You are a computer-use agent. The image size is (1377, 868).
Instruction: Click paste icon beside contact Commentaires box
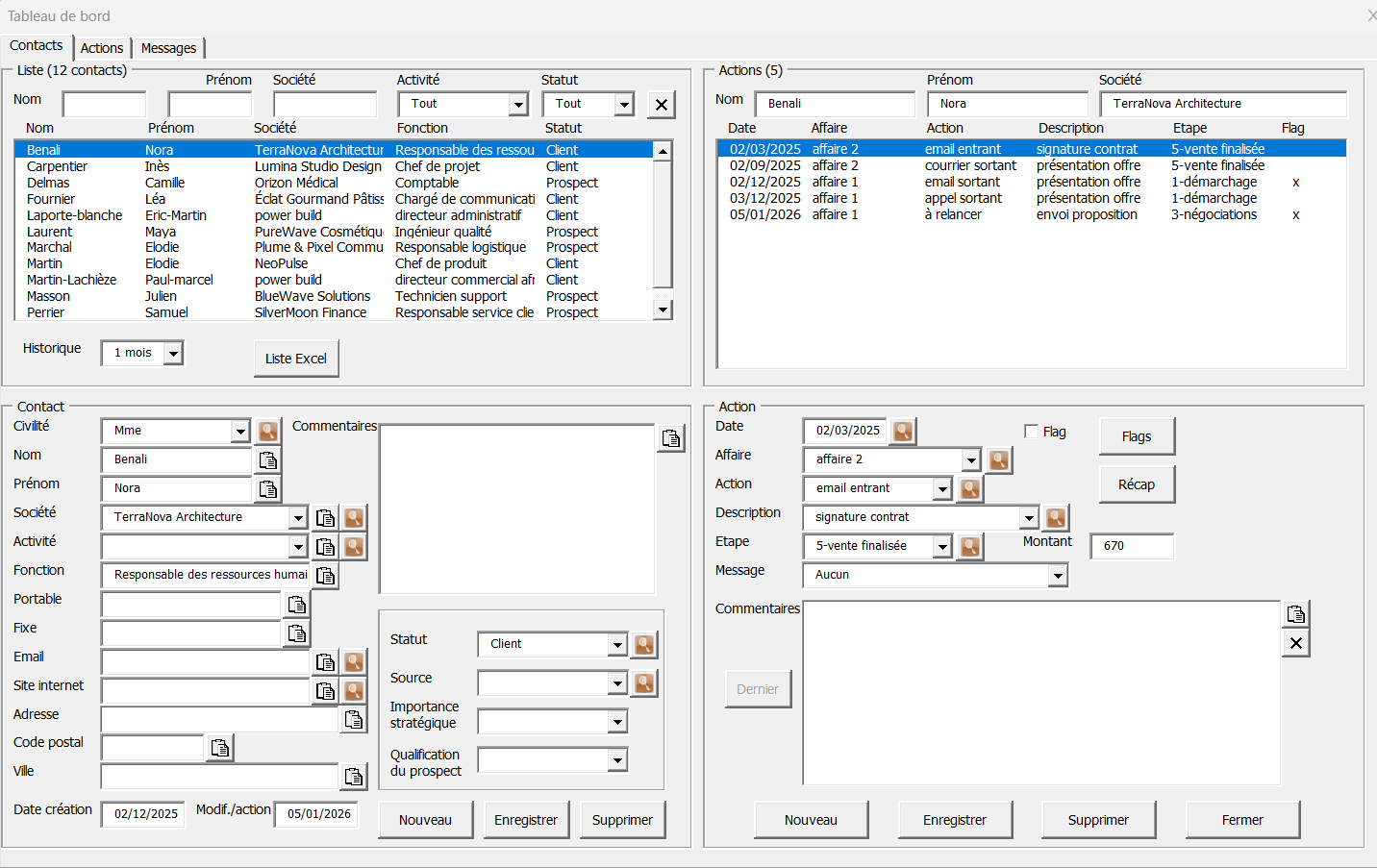[x=671, y=438]
